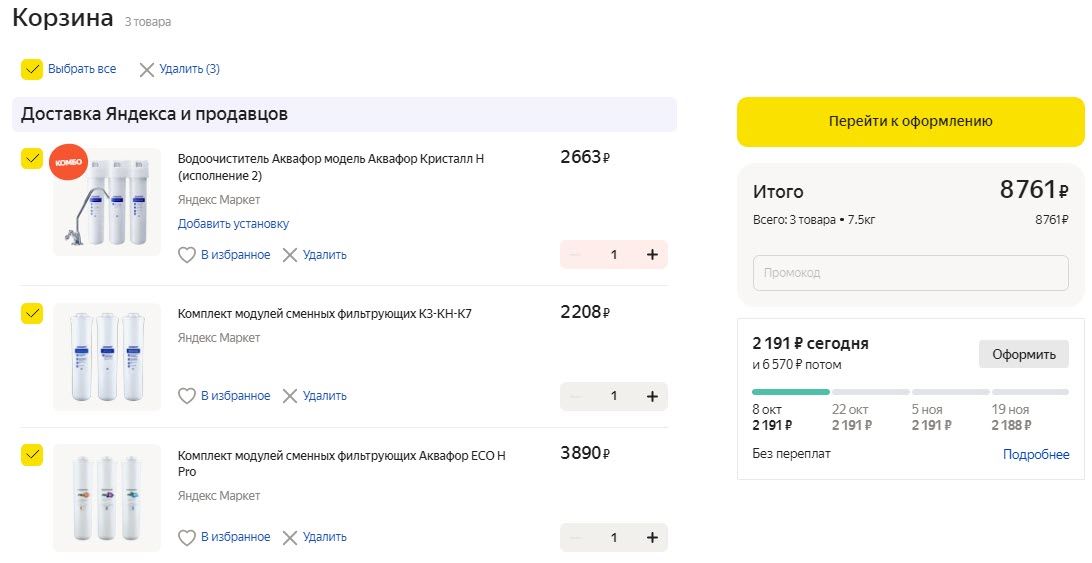The width and height of the screenshot is (1092, 563).
Task: Delete the Аквафор ECO H Pro item
Action: [x=313, y=537]
